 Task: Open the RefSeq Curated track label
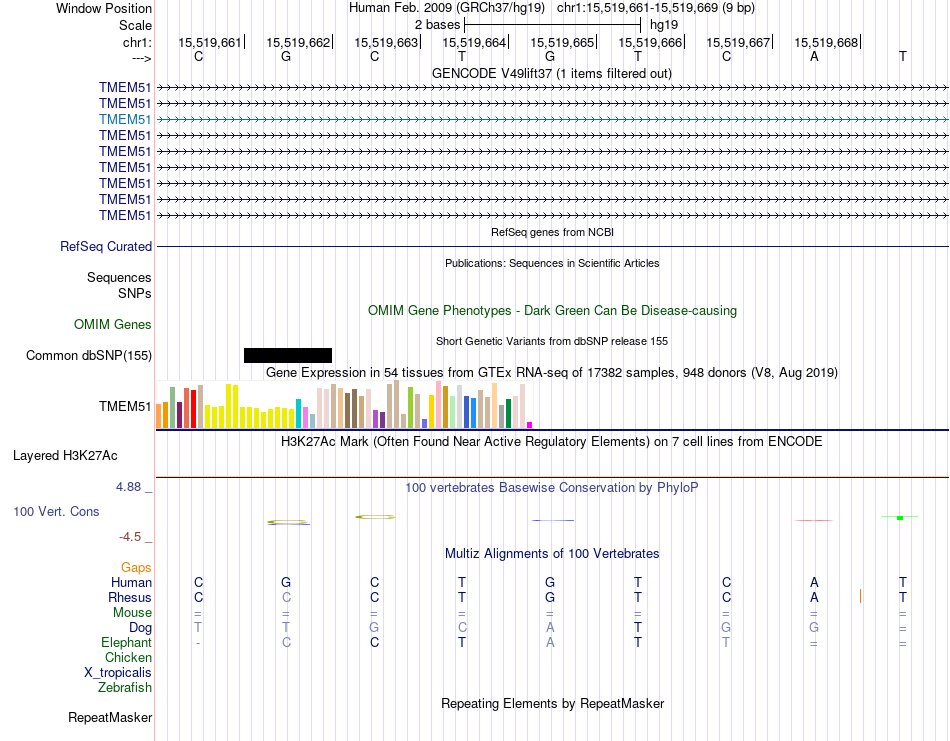click(106, 247)
